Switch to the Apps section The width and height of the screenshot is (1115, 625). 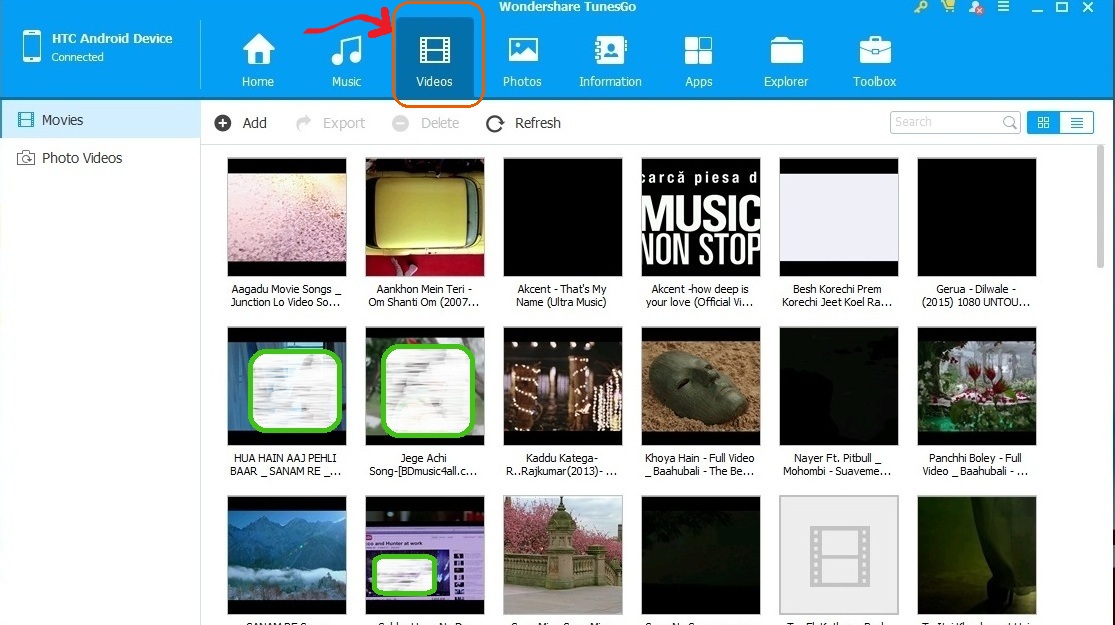(698, 60)
